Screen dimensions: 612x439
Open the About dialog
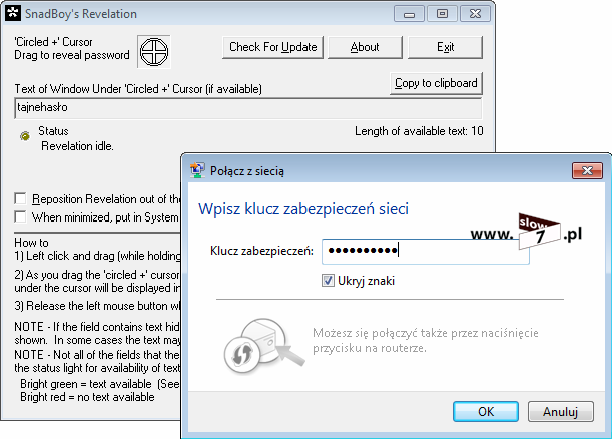click(x=365, y=47)
